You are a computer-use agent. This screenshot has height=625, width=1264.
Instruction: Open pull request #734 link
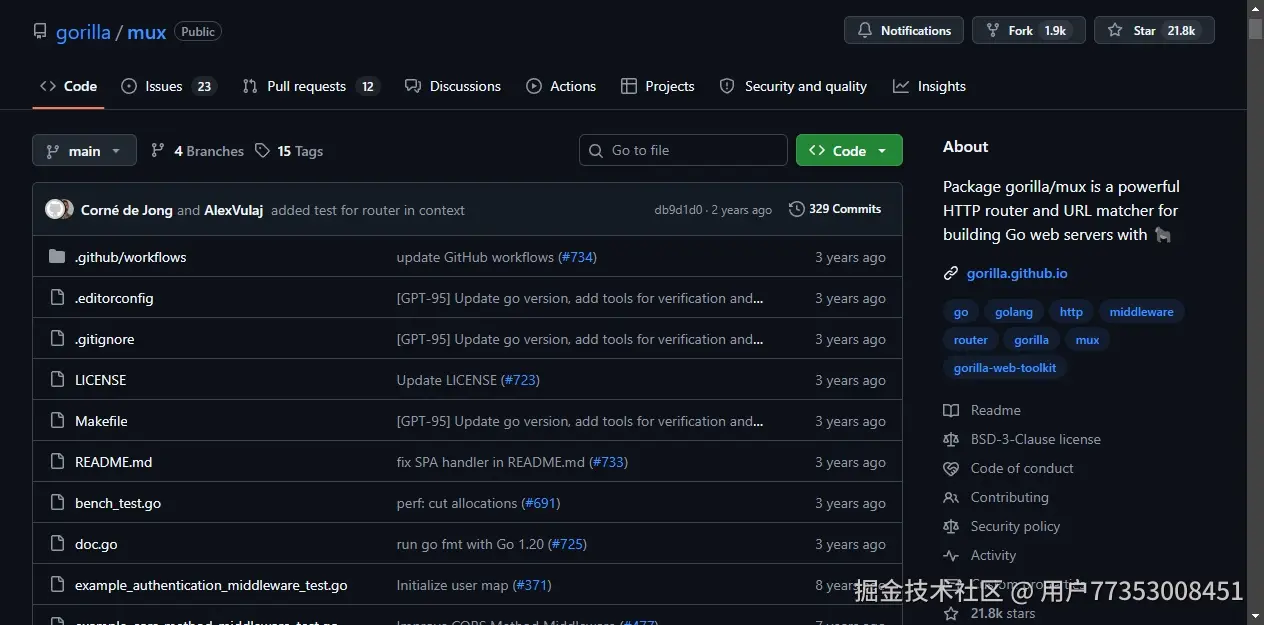tap(577, 257)
